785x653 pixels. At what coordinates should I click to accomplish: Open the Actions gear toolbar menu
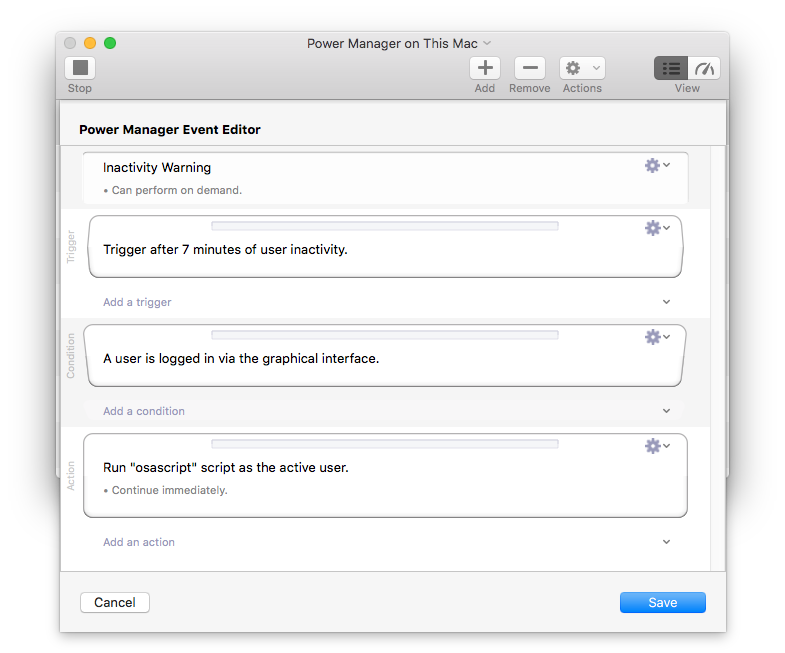[582, 68]
